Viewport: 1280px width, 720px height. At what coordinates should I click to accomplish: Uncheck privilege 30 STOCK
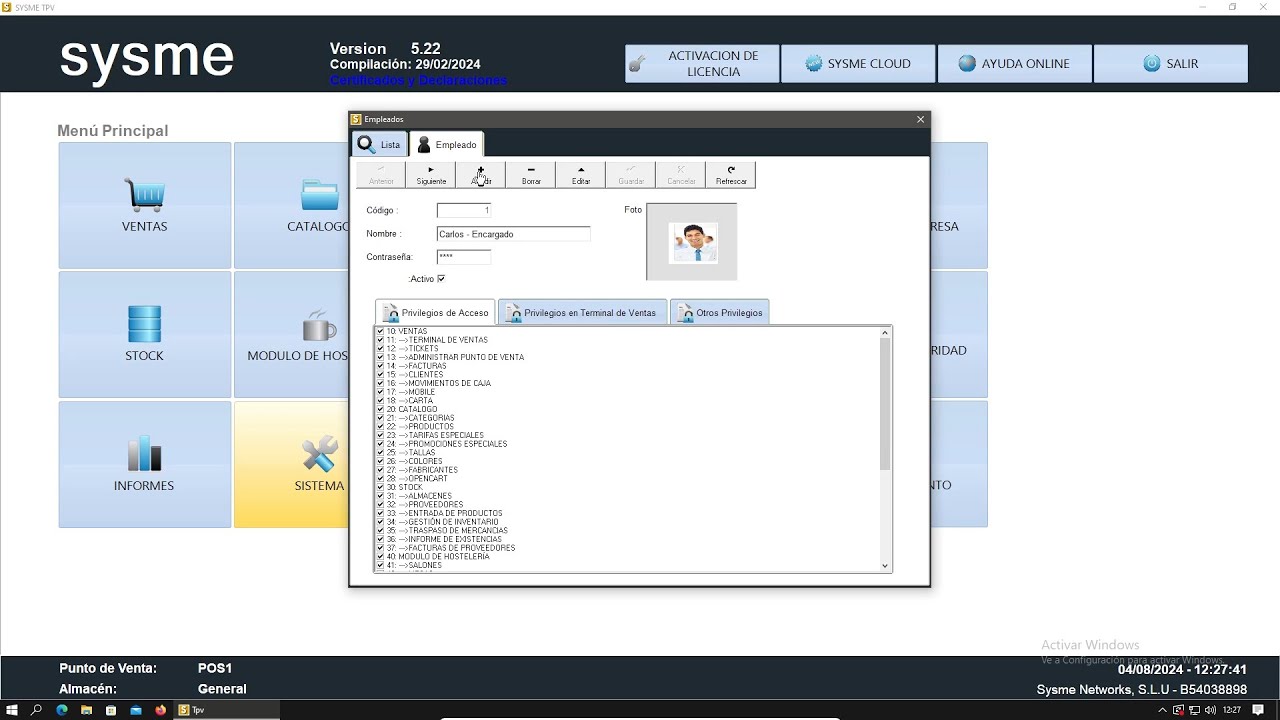coord(380,487)
